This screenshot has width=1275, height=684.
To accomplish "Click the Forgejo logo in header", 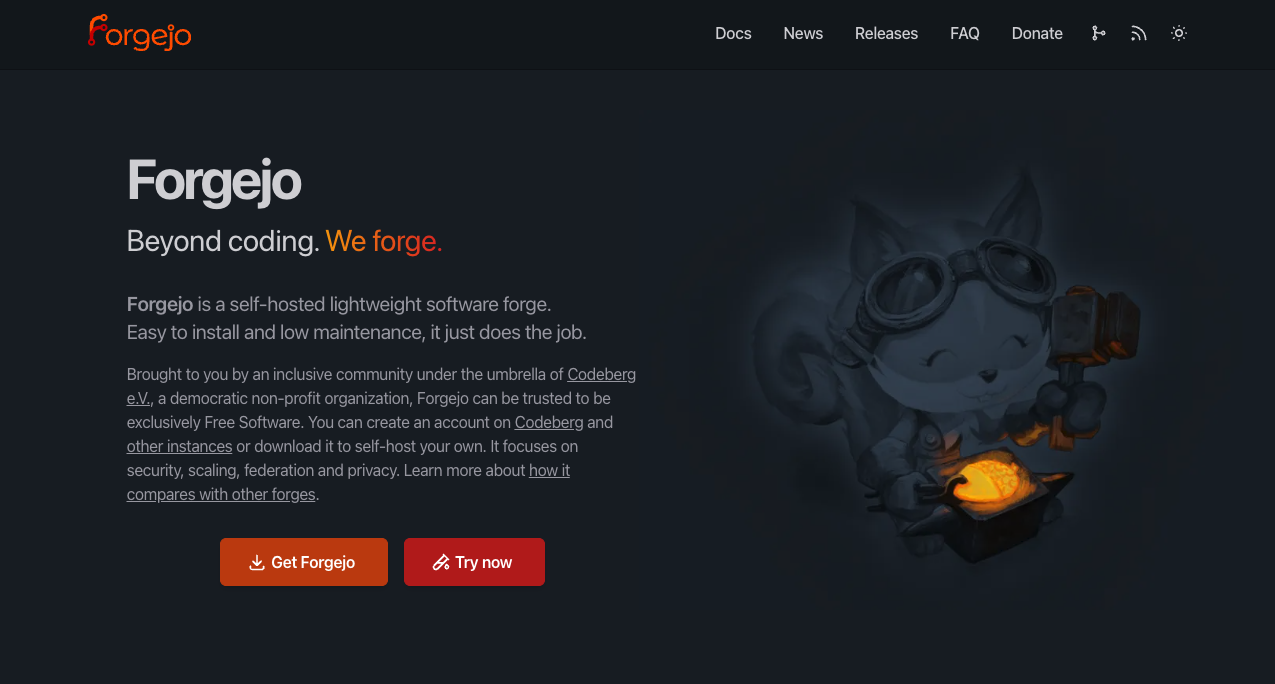I will click(x=139, y=32).
